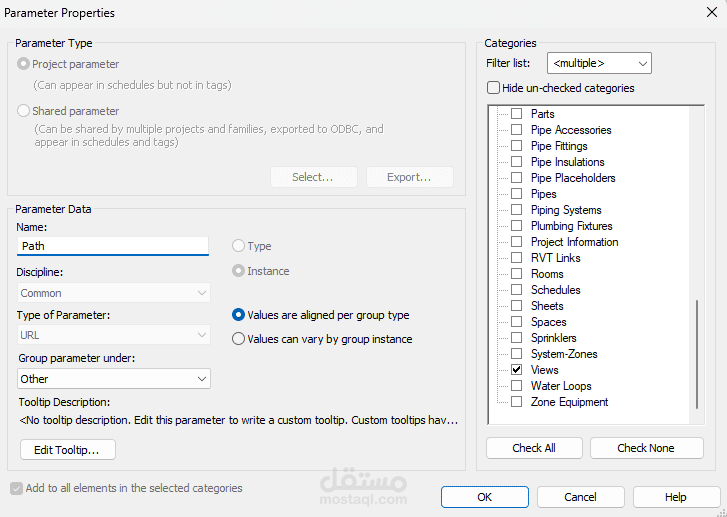This screenshot has height=517, width=727.
Task: Enable Hide un-checked categories checkbox
Action: [494, 88]
